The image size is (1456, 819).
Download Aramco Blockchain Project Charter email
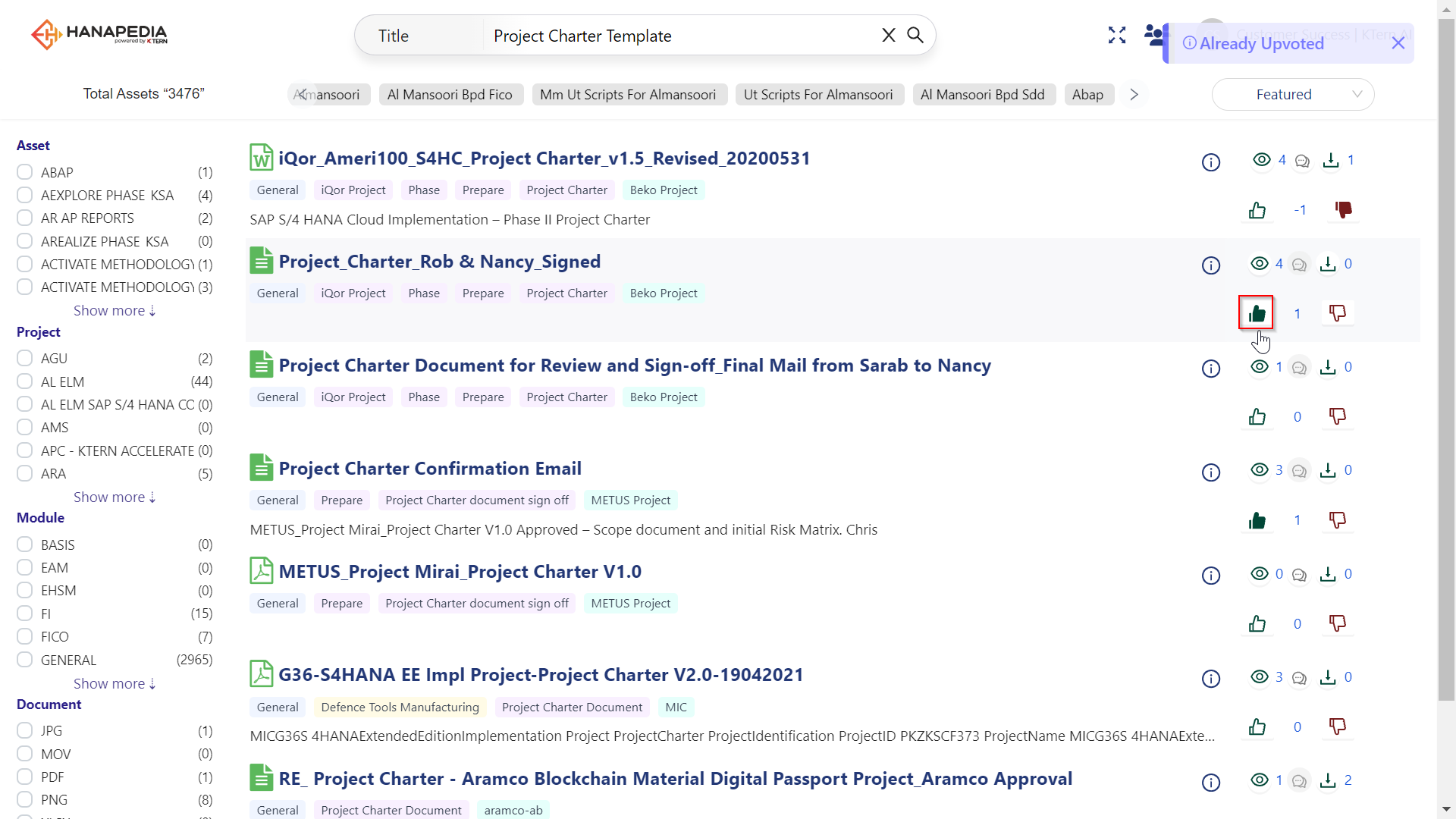click(1328, 780)
